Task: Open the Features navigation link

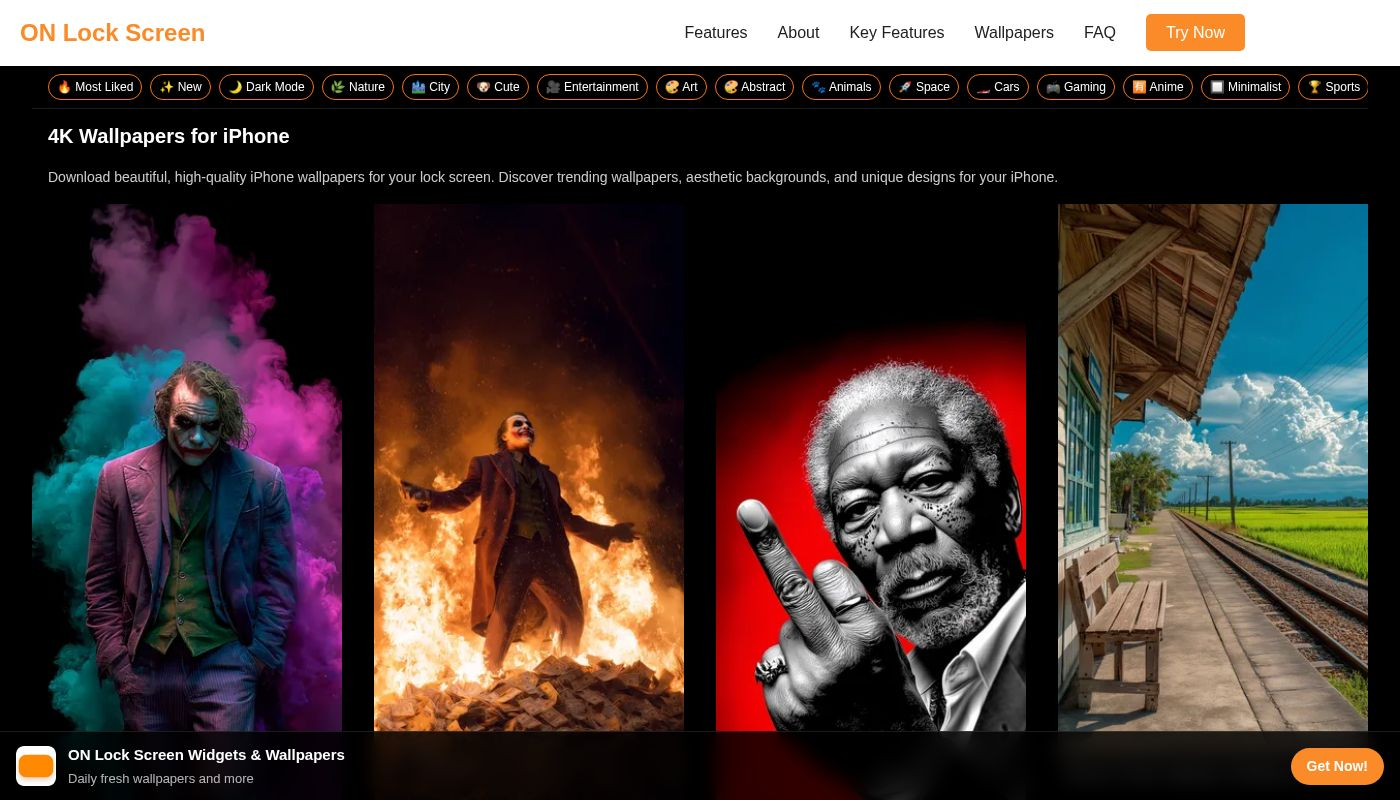Action: click(715, 33)
